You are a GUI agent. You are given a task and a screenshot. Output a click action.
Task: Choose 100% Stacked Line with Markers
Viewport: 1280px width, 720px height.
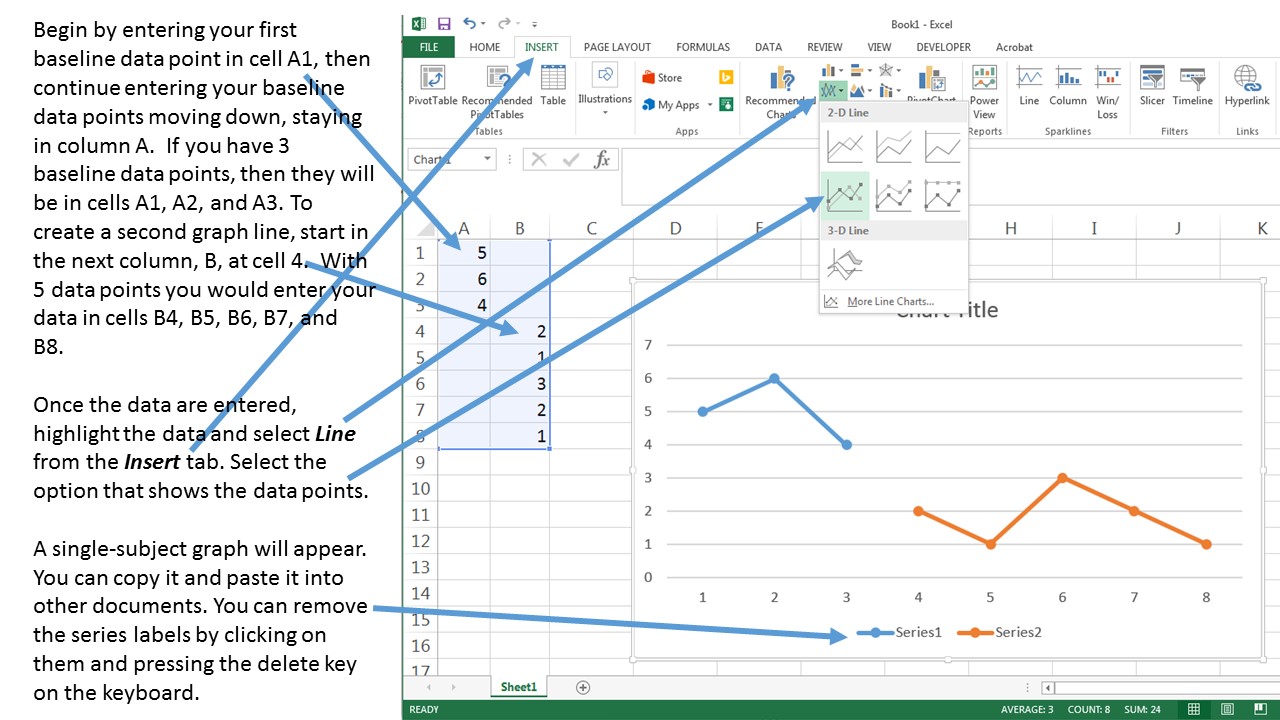[x=943, y=196]
